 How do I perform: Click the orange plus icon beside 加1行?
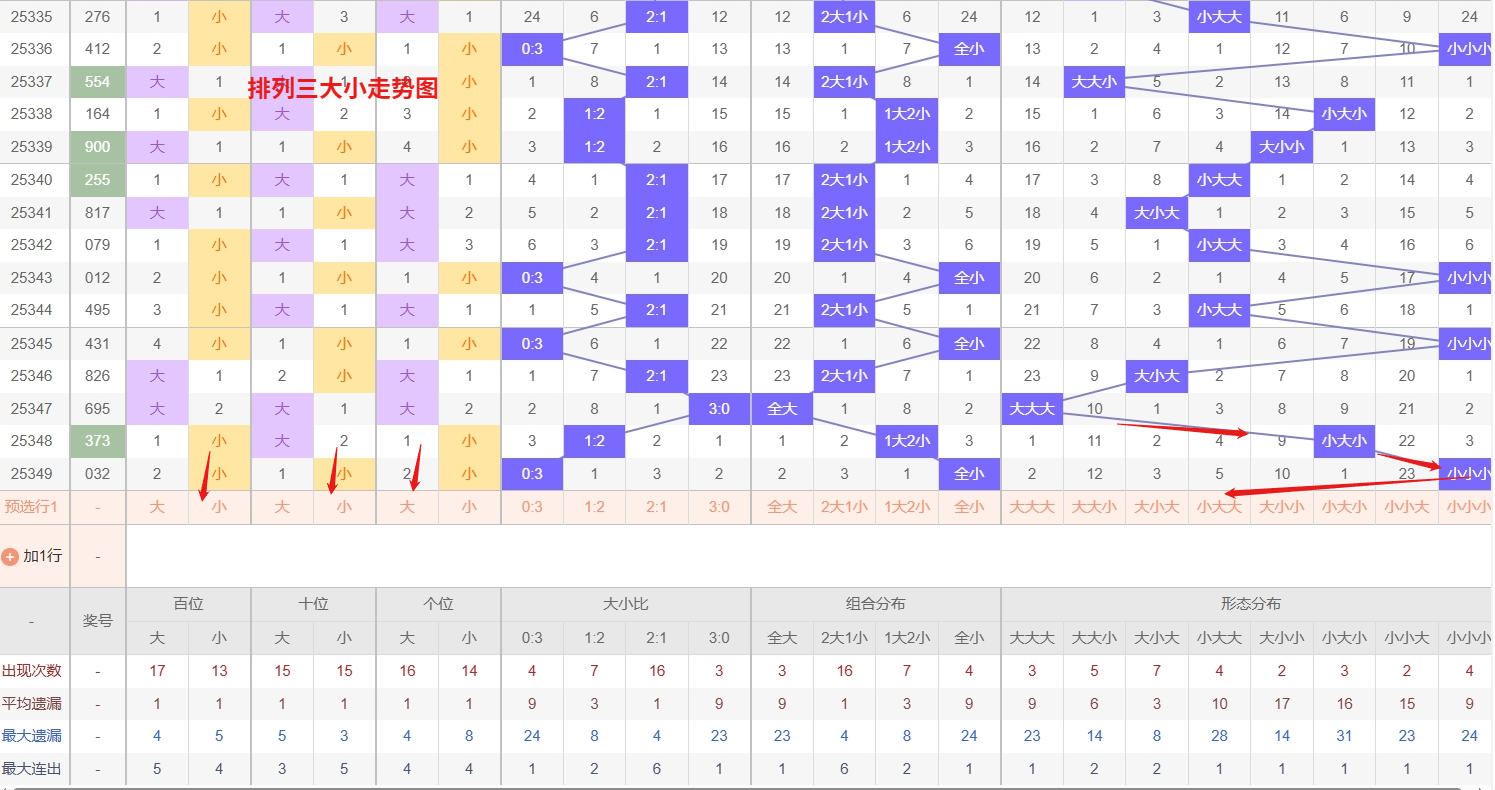point(10,556)
